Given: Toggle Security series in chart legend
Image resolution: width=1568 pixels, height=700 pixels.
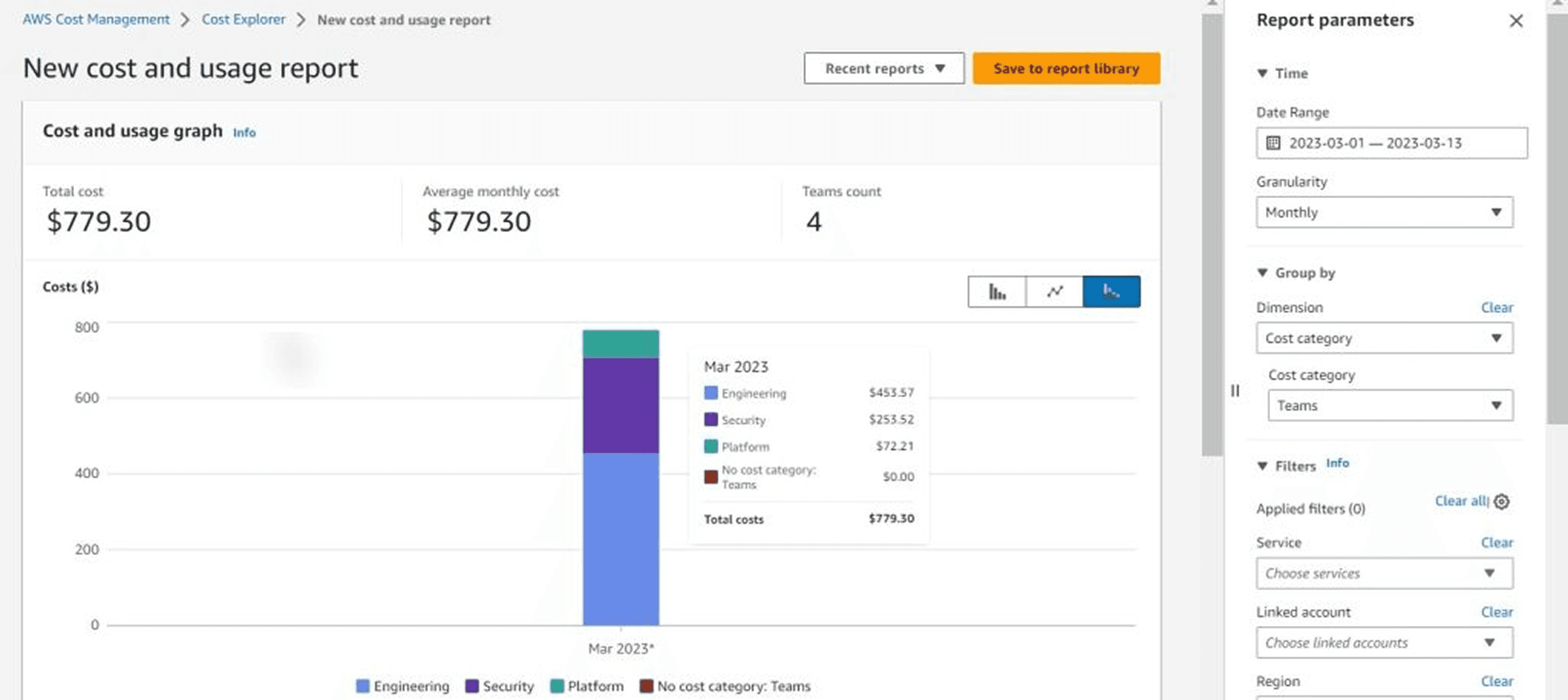Looking at the screenshot, I should tap(499, 686).
